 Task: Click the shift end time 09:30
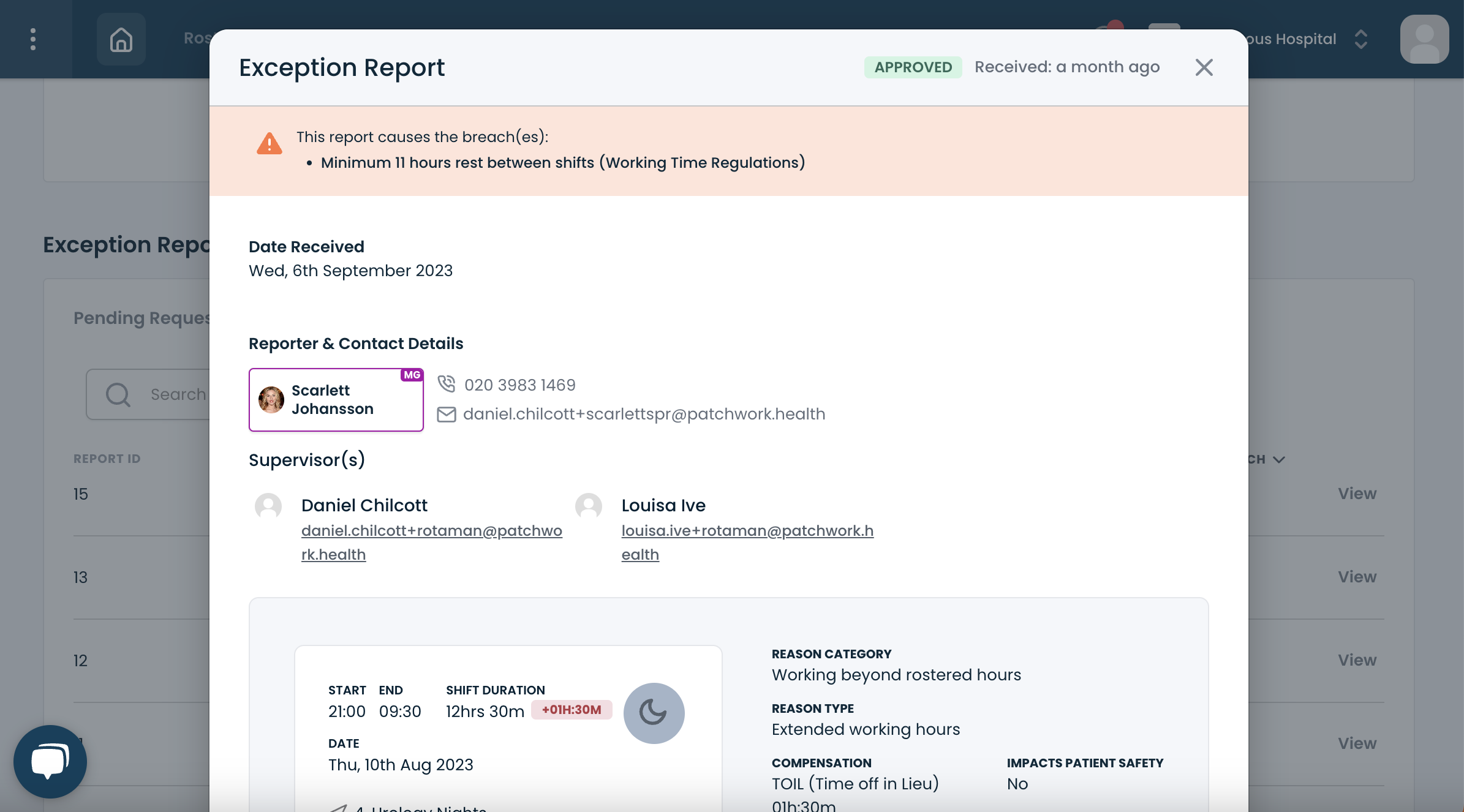coord(400,712)
